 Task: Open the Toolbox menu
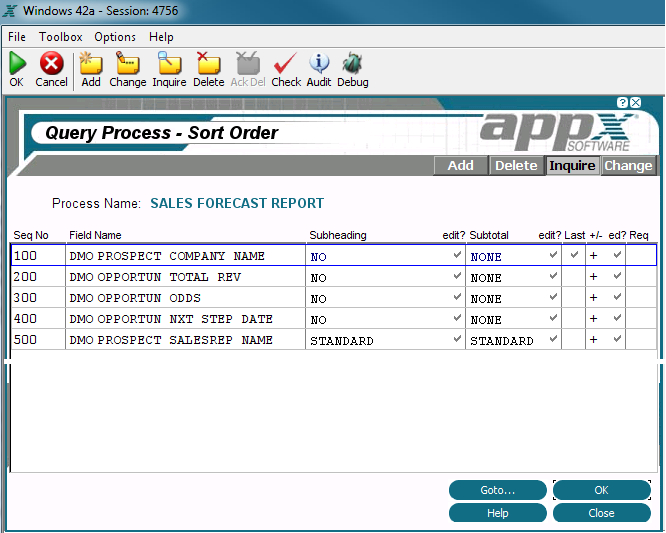pos(61,37)
